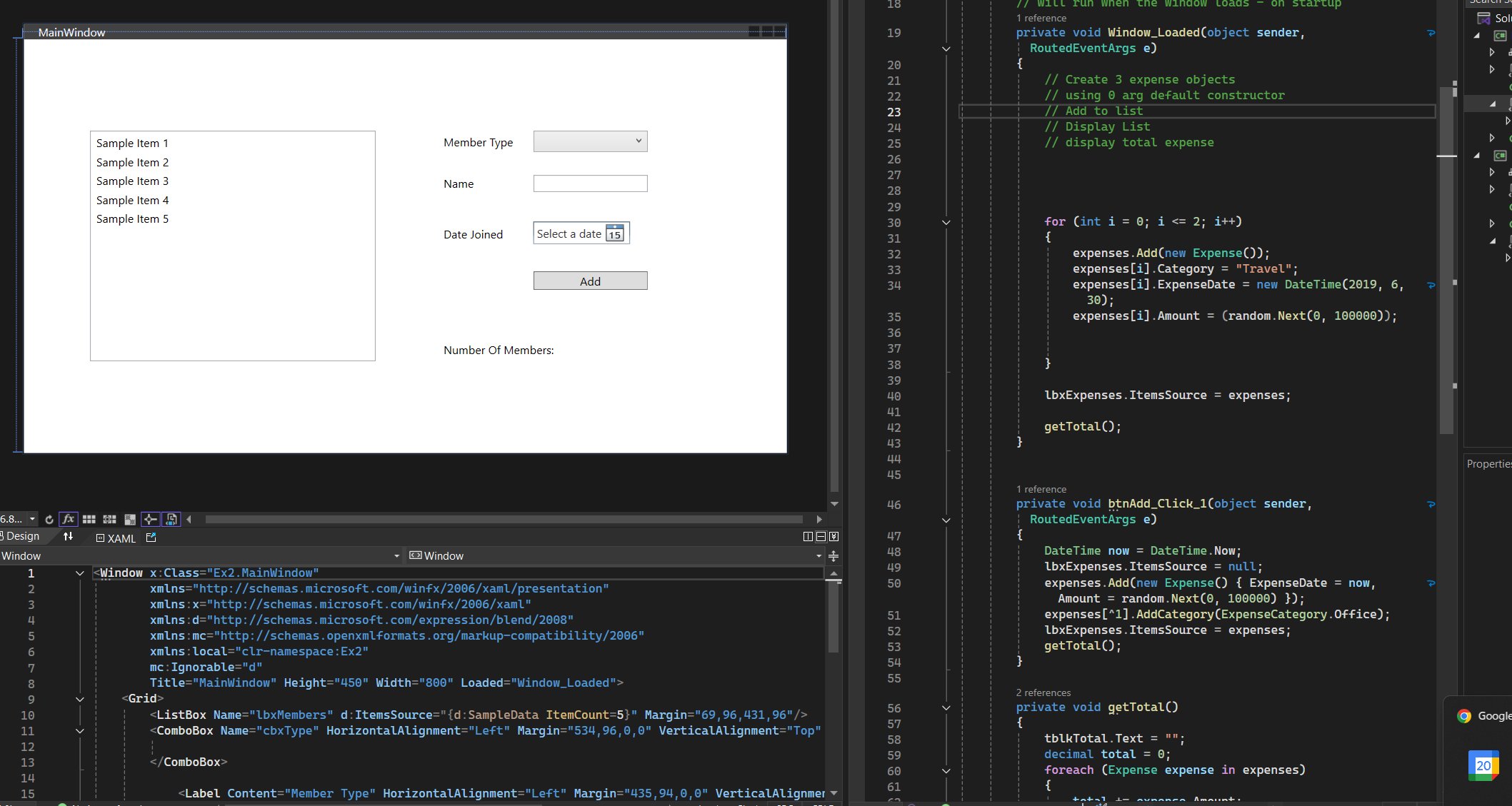The width and height of the screenshot is (1512, 806).
Task: Collapse the XAML pane with split toggle
Action: pos(833,536)
